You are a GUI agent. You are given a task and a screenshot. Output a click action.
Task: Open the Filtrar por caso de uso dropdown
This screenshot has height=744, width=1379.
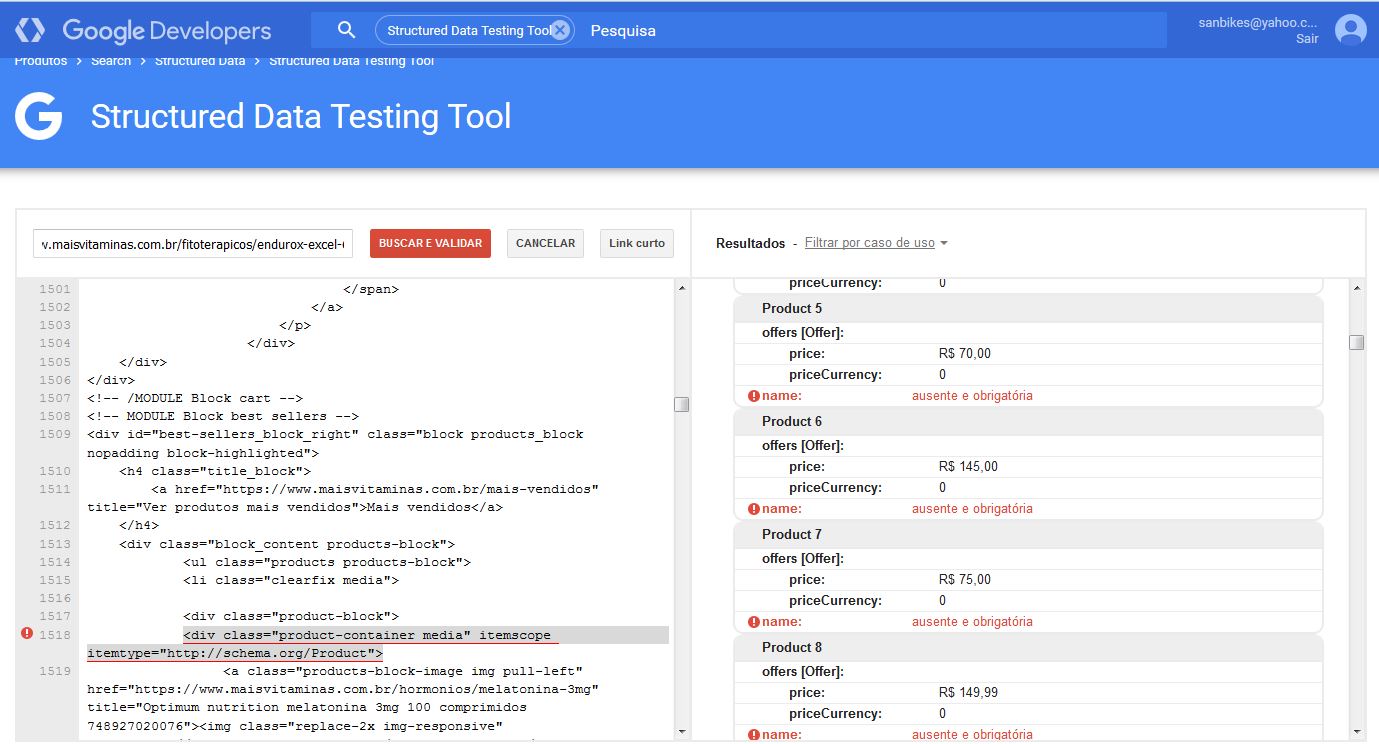click(x=876, y=243)
